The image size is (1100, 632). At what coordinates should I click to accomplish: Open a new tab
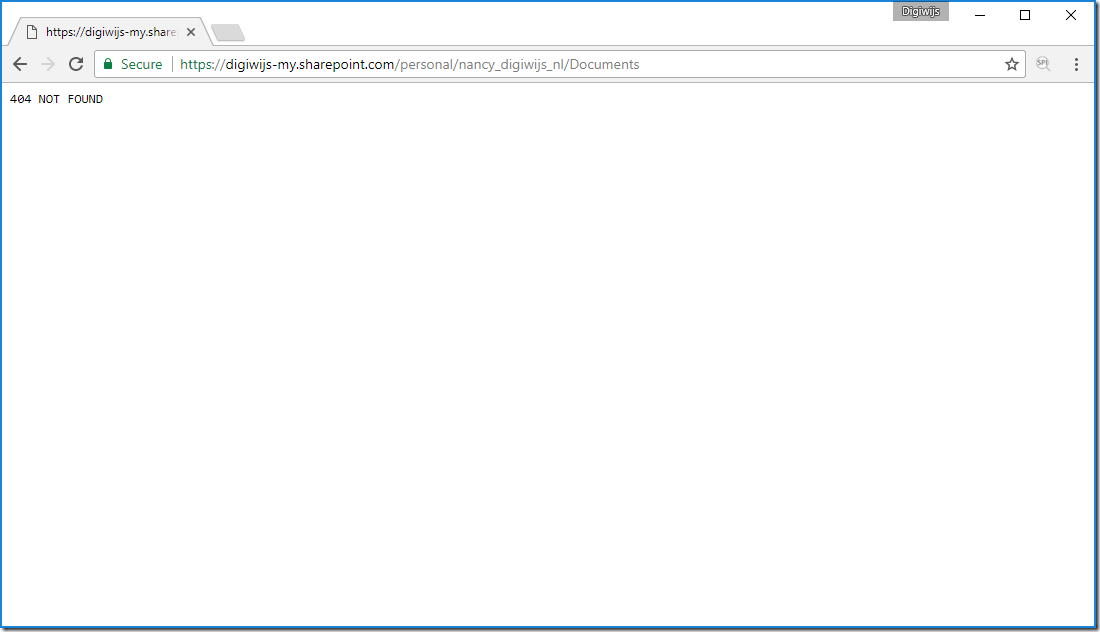(228, 32)
